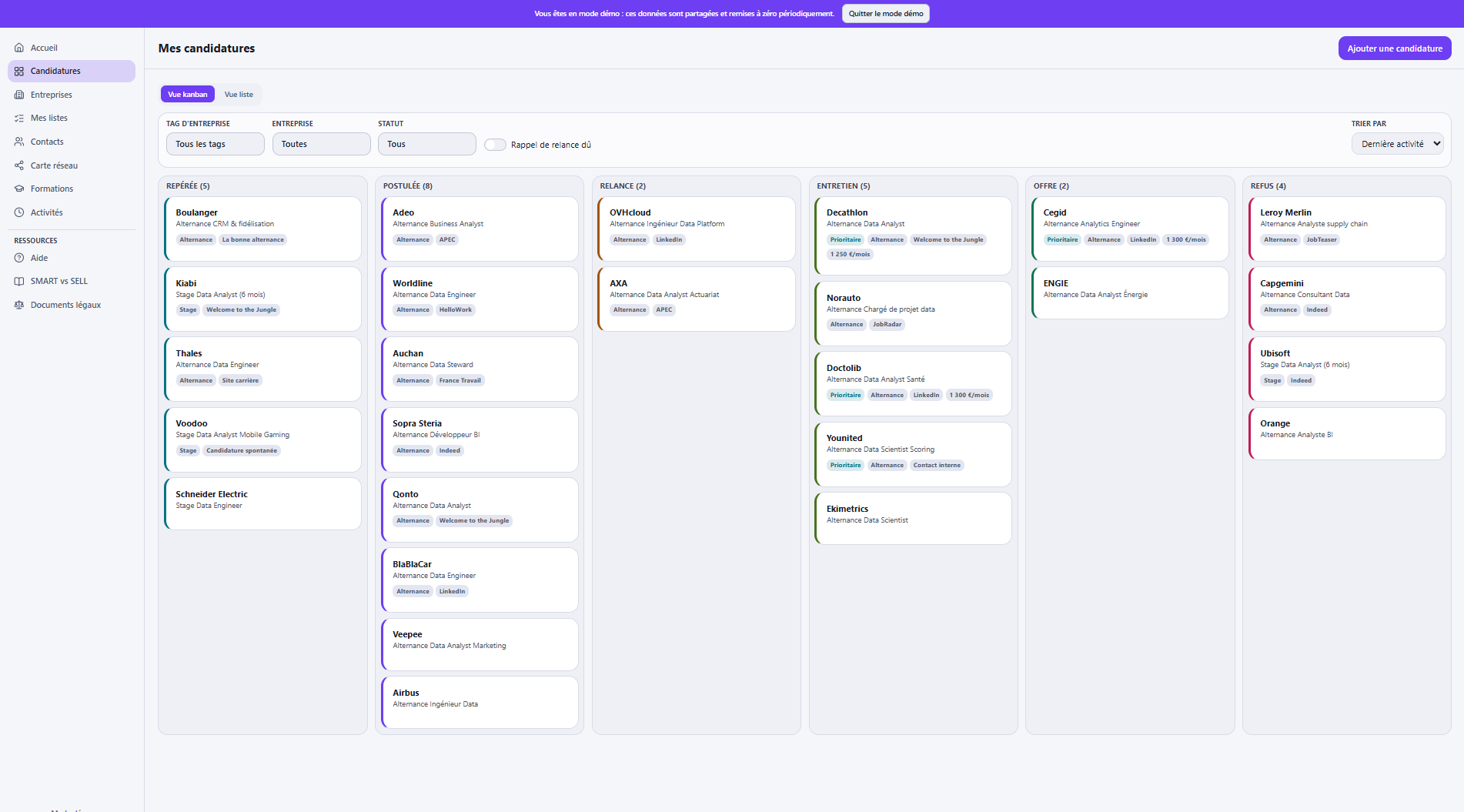Click the Mes listes checklist icon
The image size is (1464, 812).
(x=19, y=118)
